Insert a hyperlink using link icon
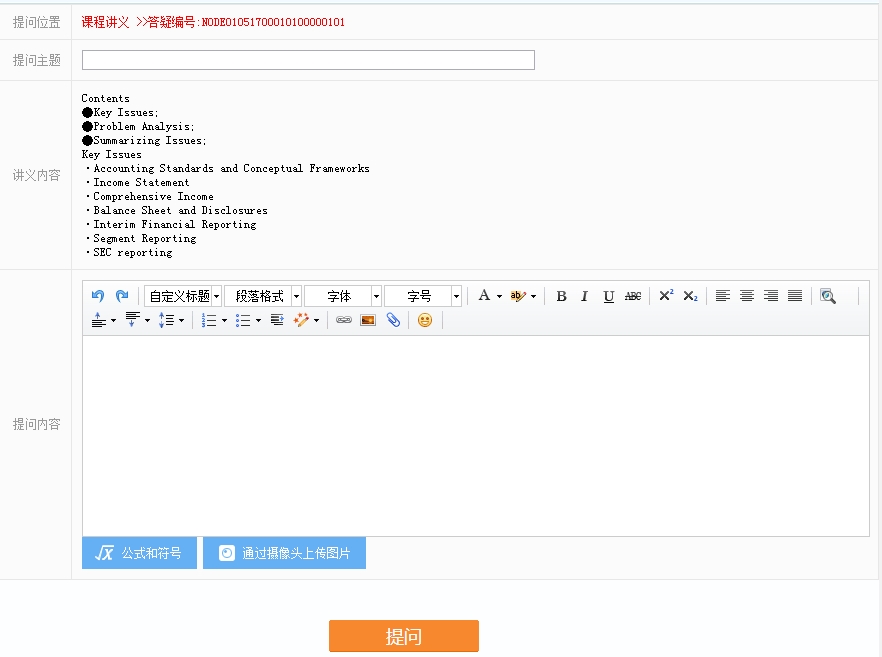The width and height of the screenshot is (882, 657). point(344,320)
